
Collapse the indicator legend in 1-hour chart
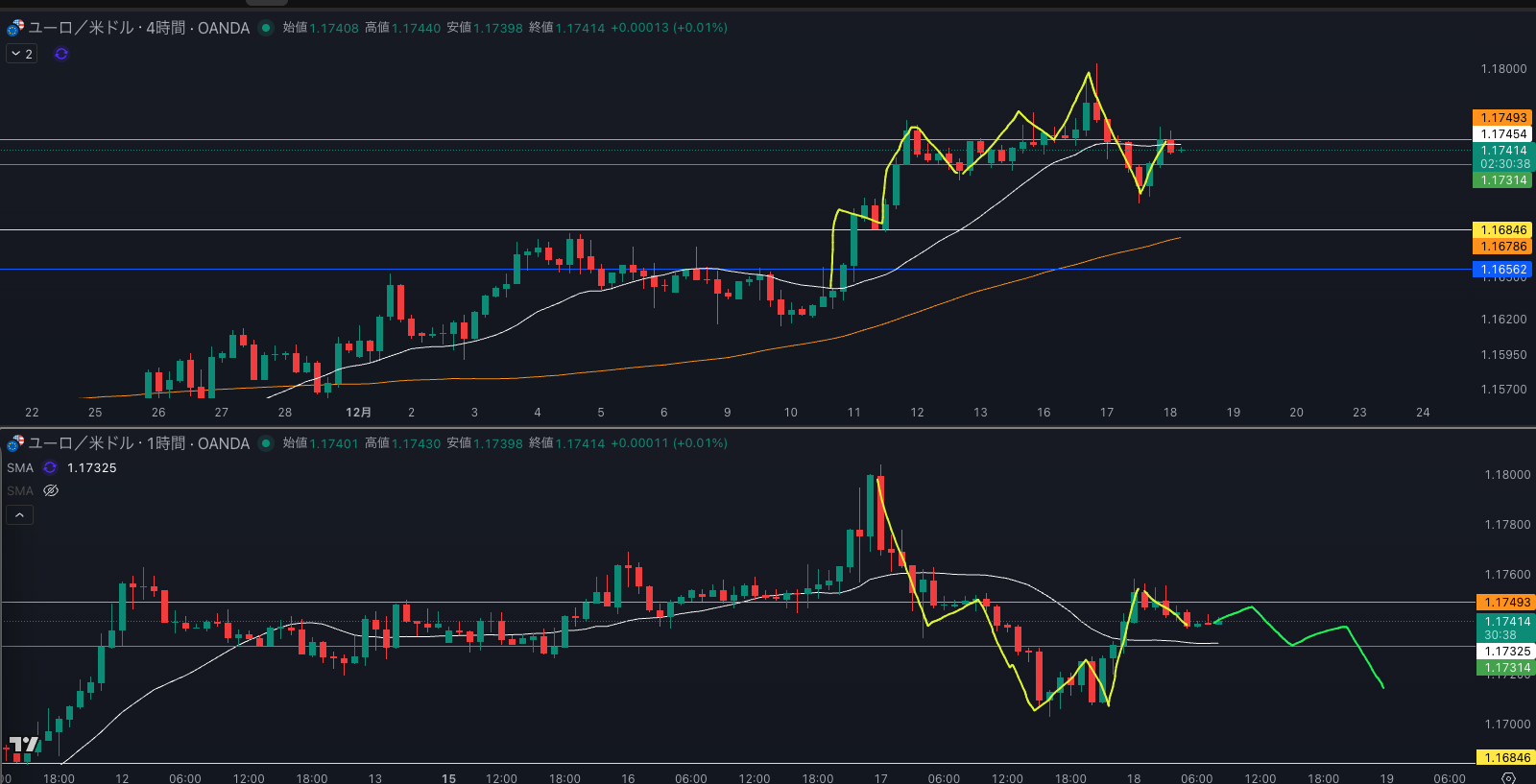tap(20, 515)
